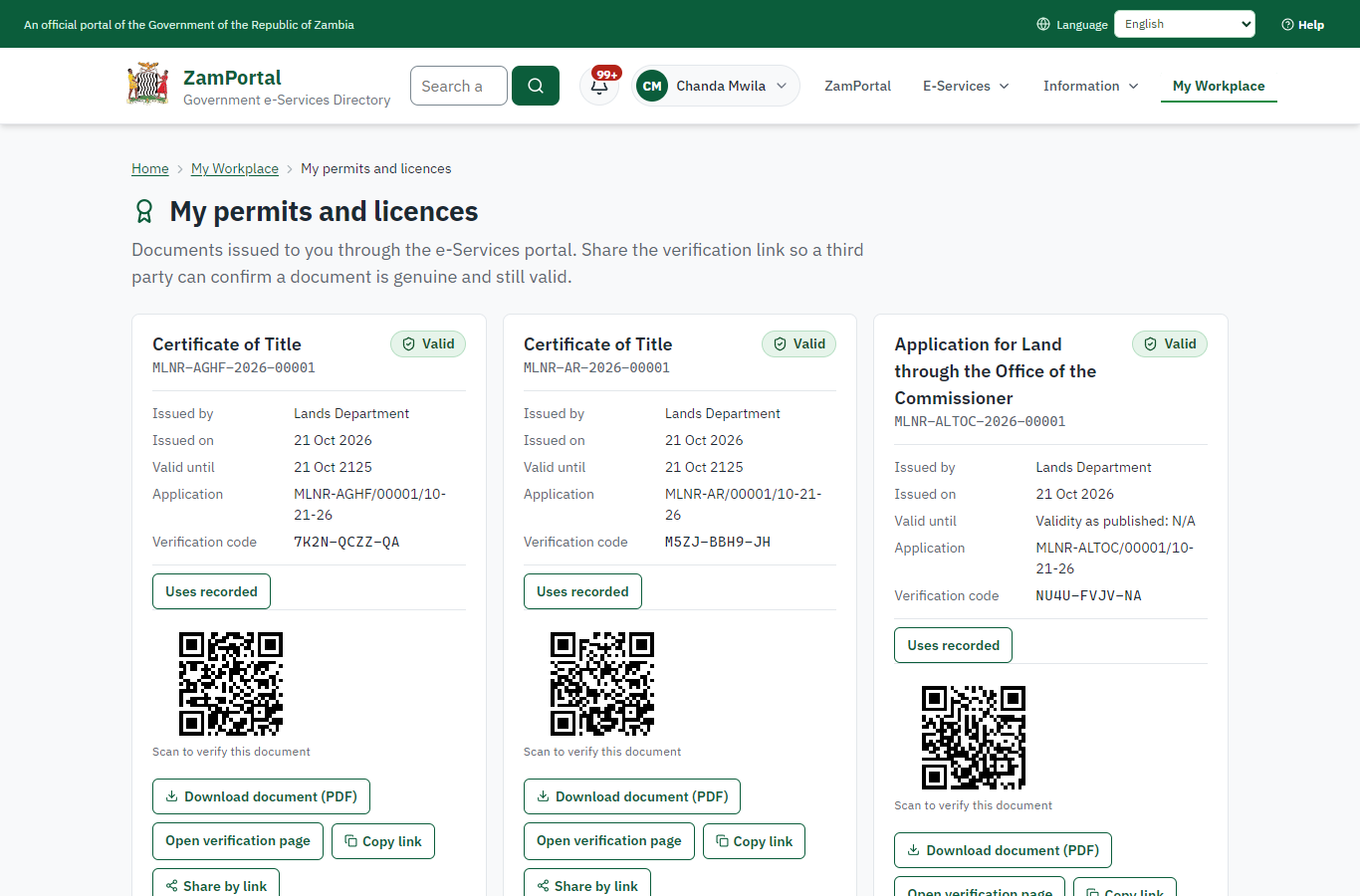Click the CM avatar circle
1360x896 pixels.
click(x=652, y=86)
